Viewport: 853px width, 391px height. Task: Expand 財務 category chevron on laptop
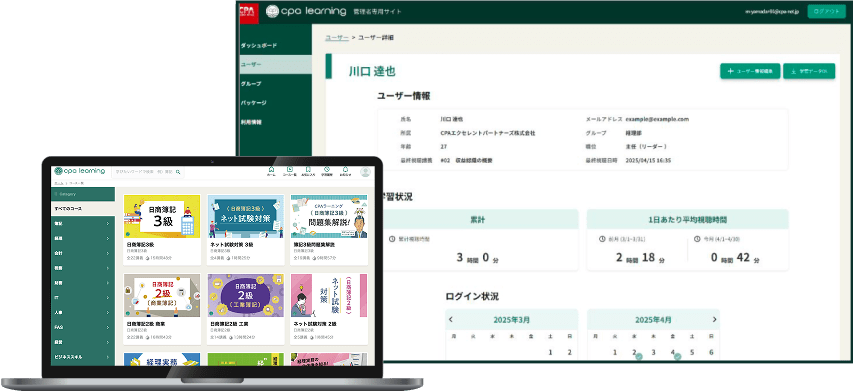tap(108, 283)
